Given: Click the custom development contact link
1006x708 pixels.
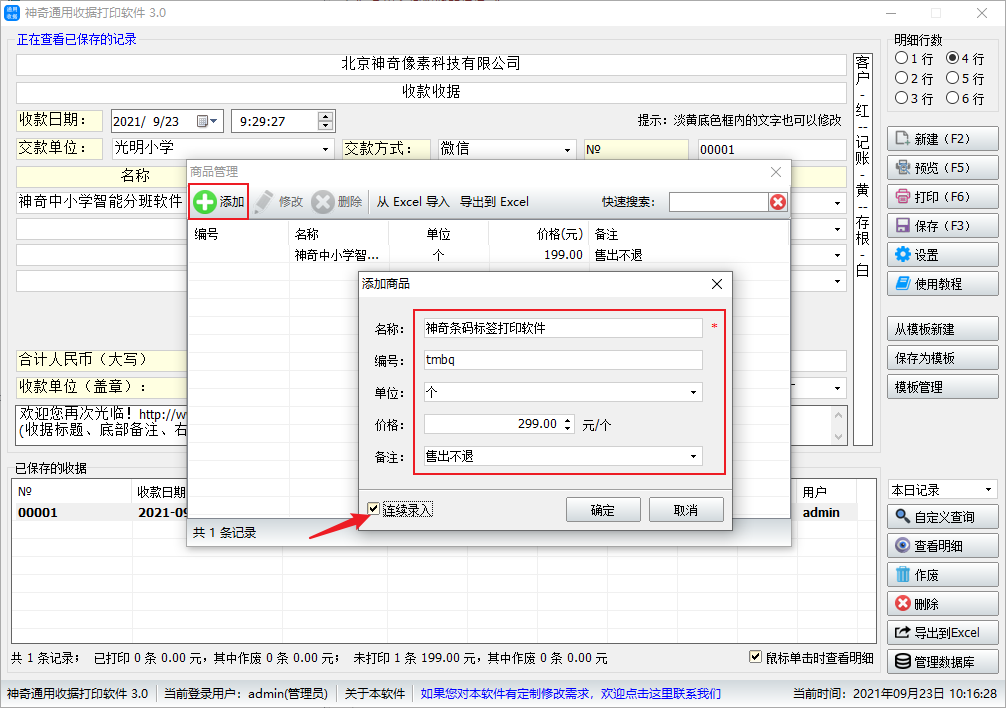Looking at the screenshot, I should click(570, 694).
